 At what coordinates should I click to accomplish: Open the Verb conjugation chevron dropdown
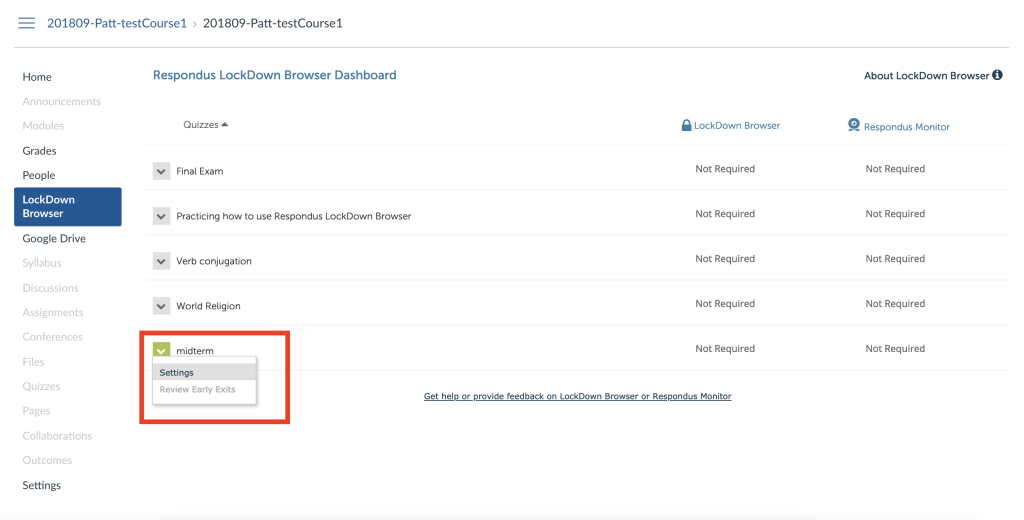tap(161, 261)
